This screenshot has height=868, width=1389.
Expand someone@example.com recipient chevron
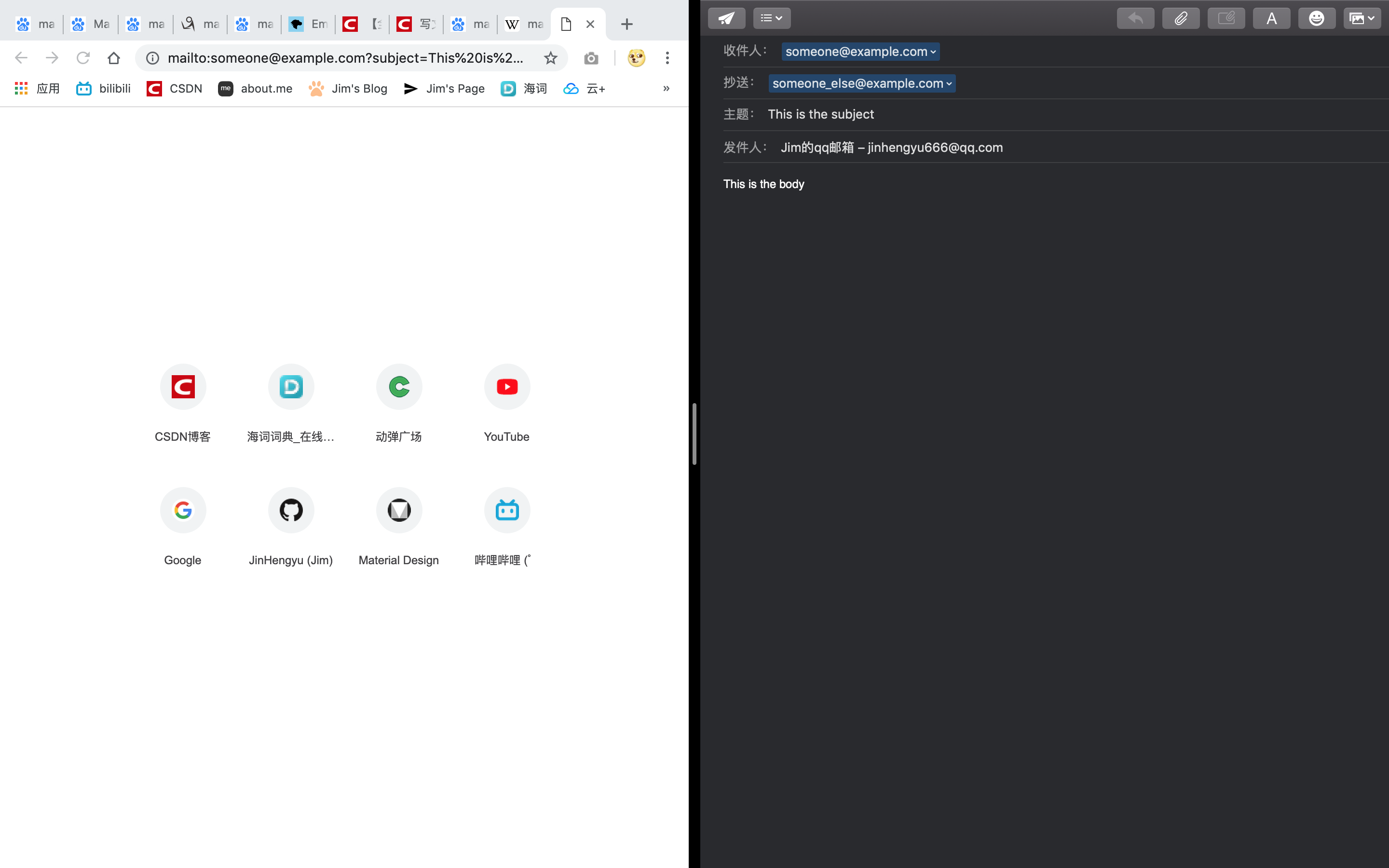click(x=933, y=52)
